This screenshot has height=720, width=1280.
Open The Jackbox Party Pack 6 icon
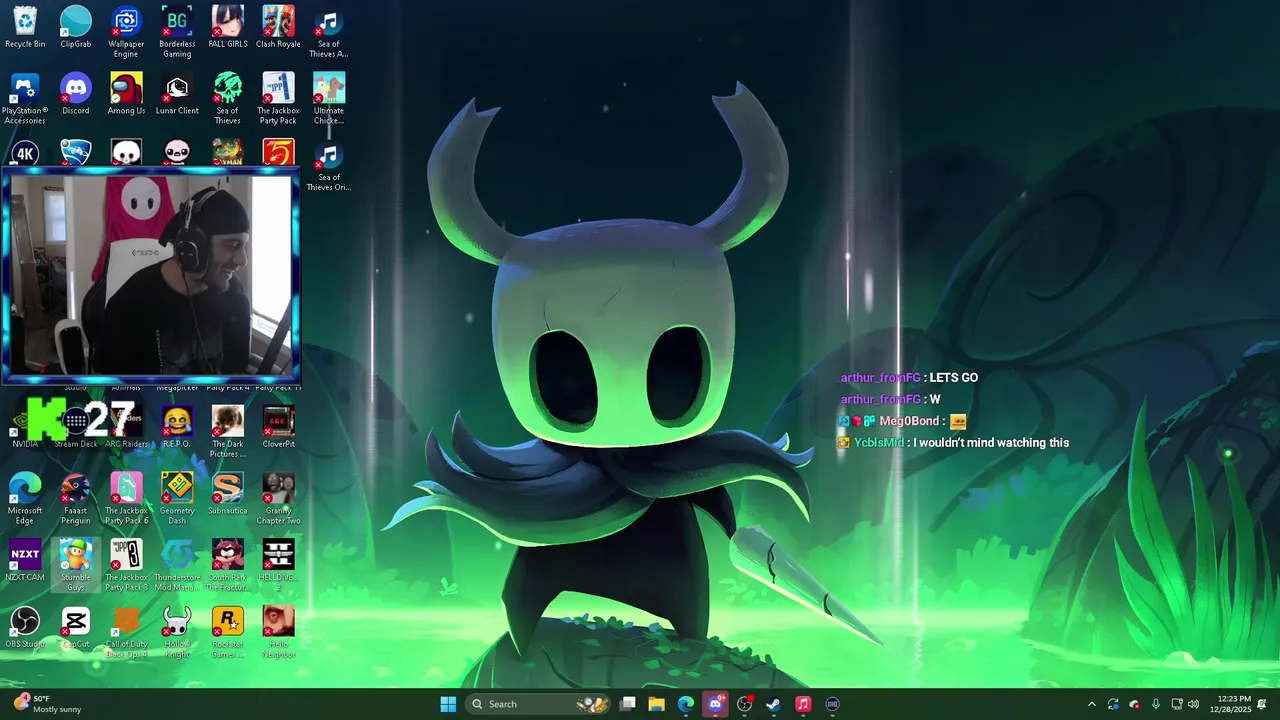point(126,498)
